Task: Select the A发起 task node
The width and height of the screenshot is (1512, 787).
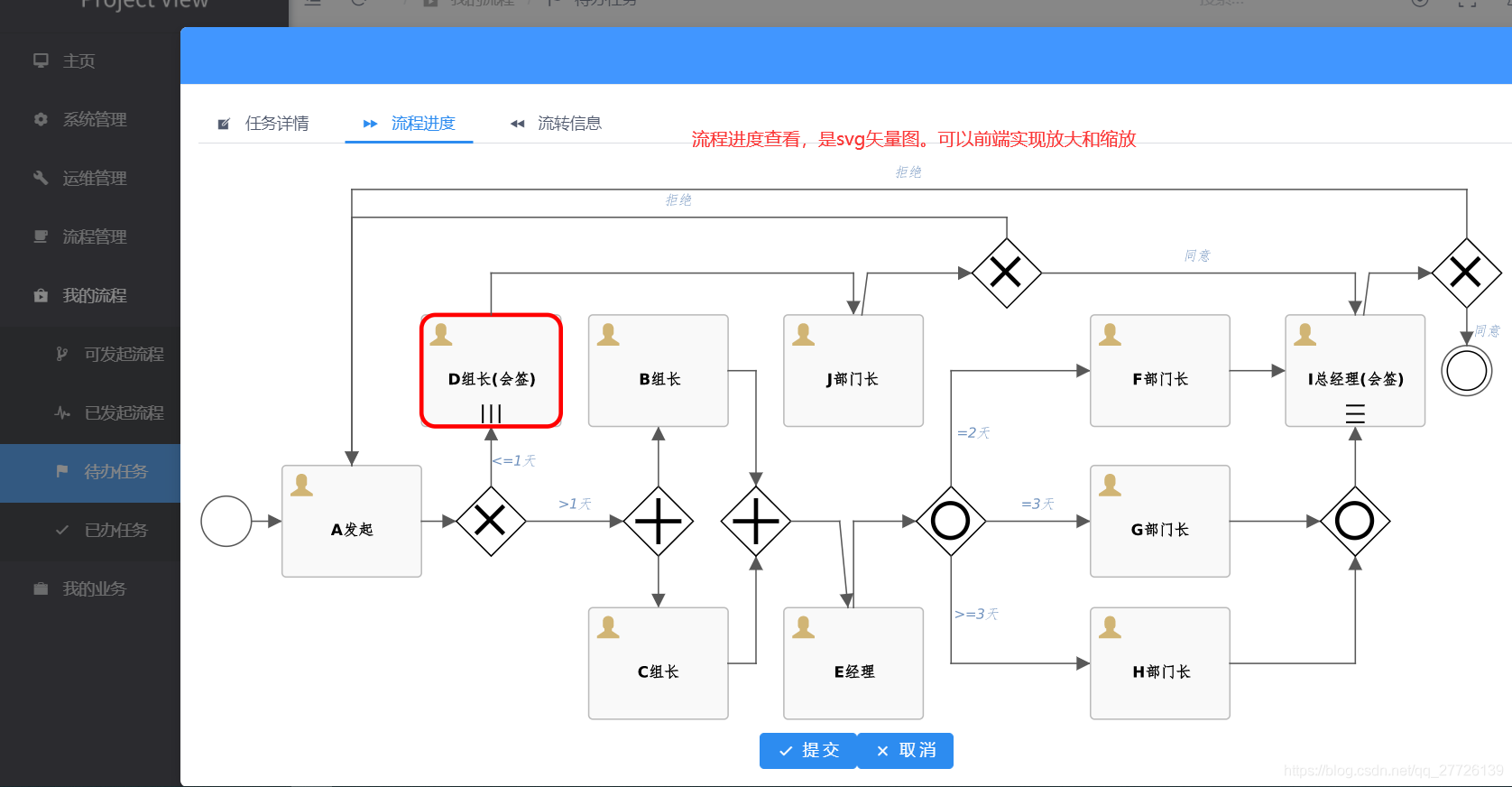Action: click(352, 521)
